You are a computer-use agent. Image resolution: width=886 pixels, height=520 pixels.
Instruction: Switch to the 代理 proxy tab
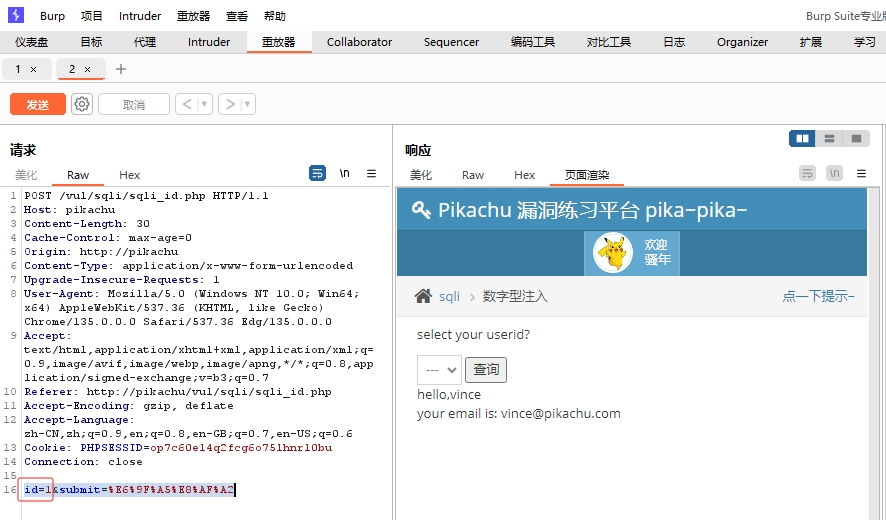click(x=145, y=42)
